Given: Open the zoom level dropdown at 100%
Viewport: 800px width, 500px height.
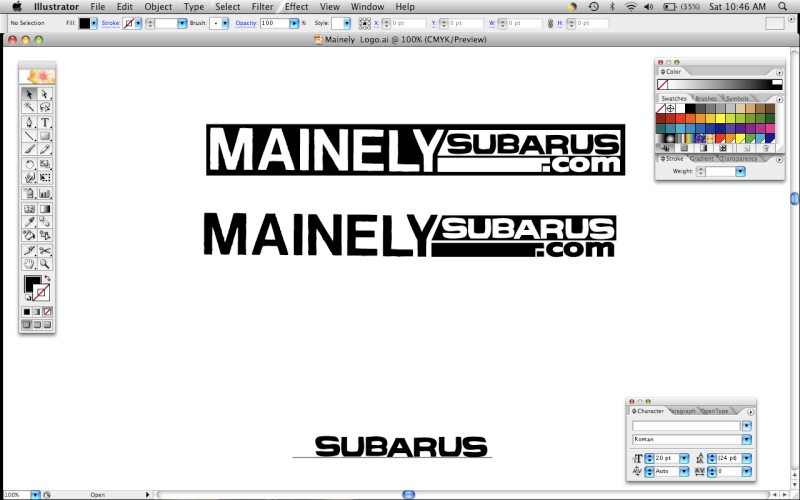Looking at the screenshot, I should coord(35,494).
